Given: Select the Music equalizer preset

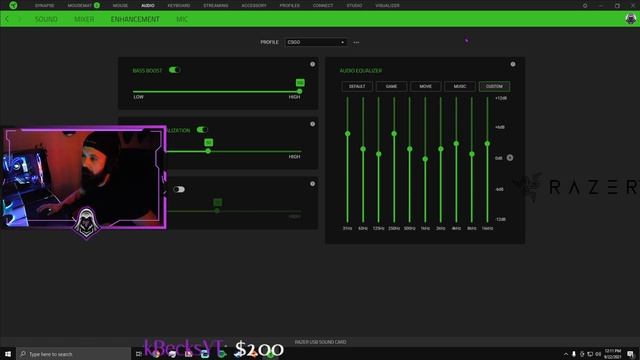Looking at the screenshot, I should [x=460, y=86].
